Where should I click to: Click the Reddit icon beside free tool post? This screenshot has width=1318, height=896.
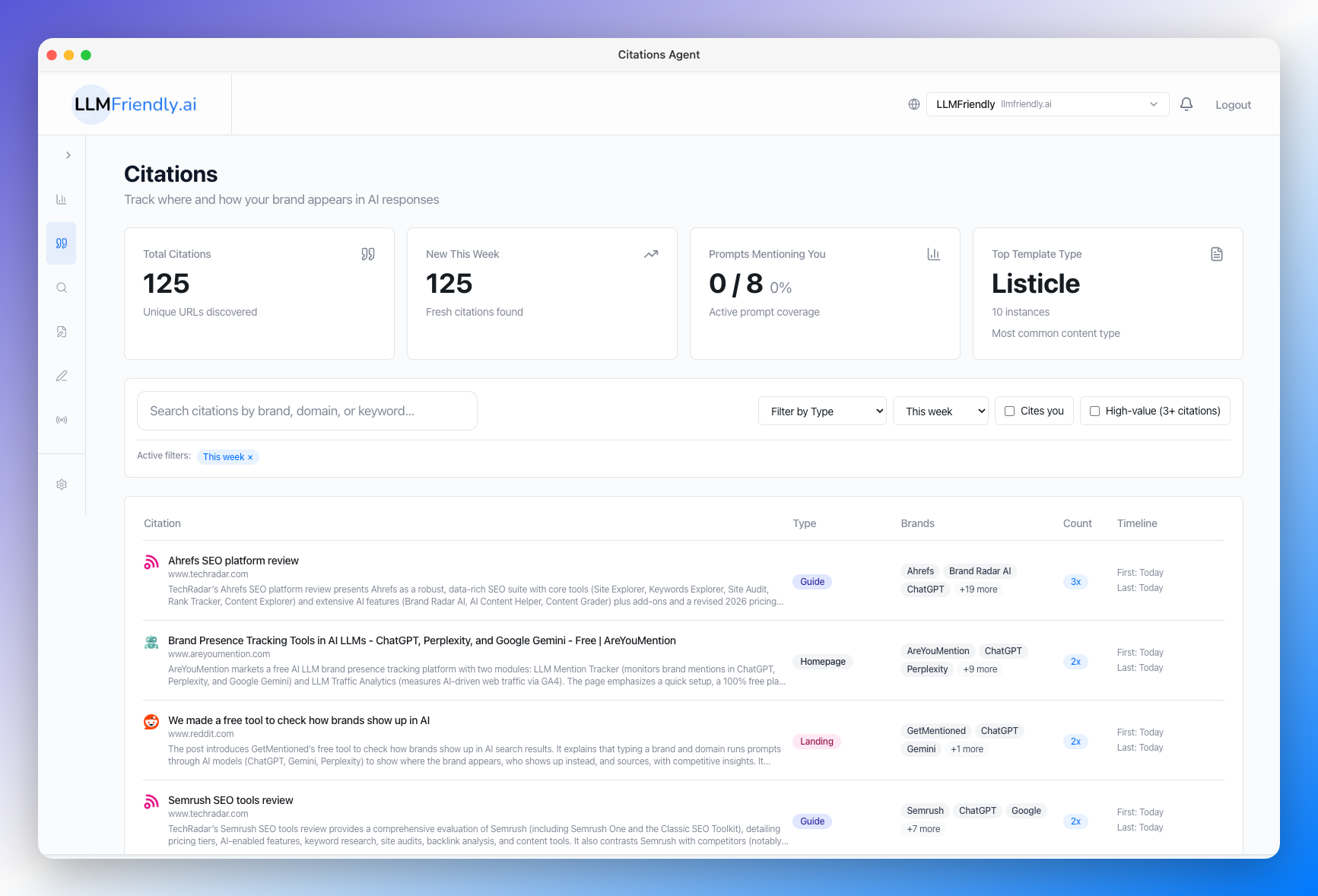(151, 722)
